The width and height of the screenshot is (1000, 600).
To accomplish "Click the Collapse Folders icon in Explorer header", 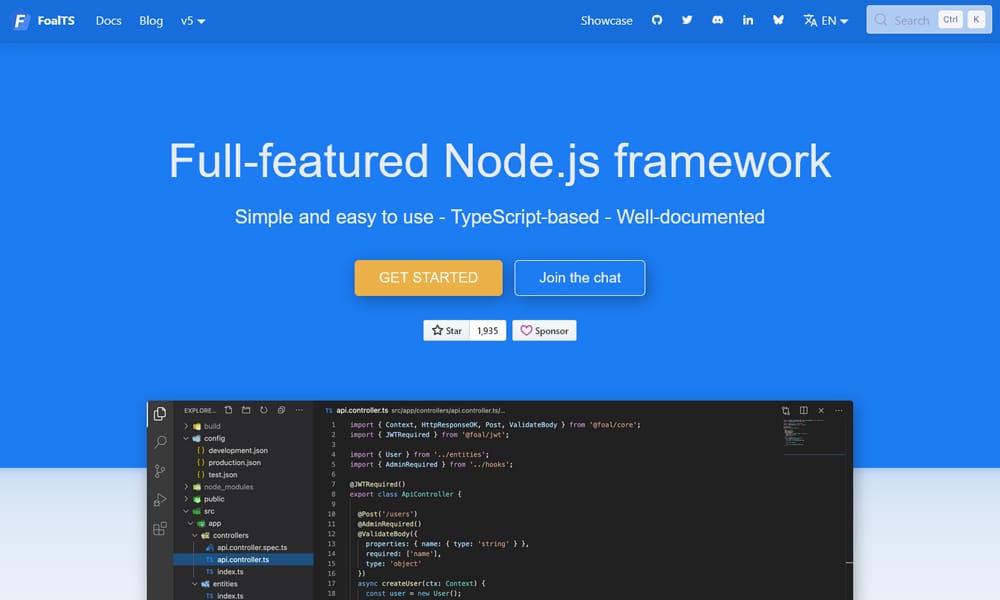I will (x=281, y=410).
